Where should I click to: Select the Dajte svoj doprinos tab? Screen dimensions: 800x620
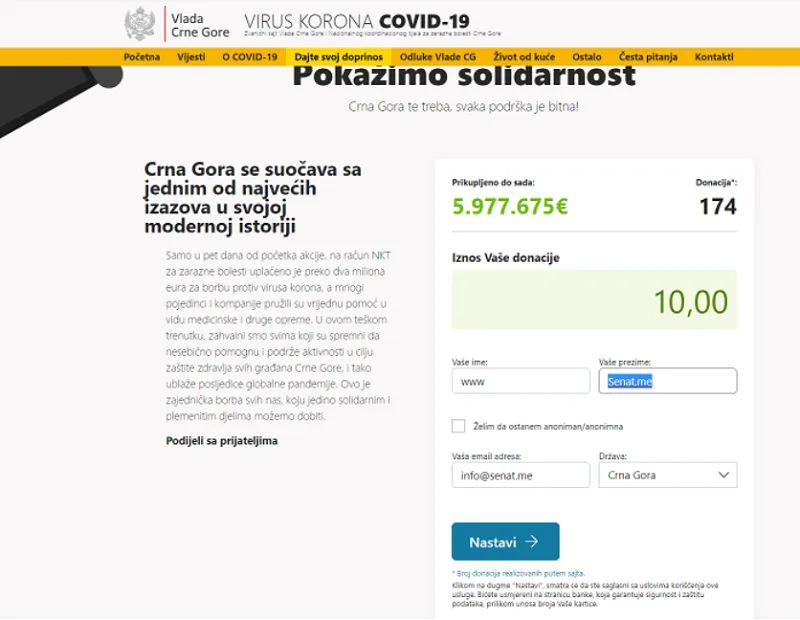pos(338,57)
